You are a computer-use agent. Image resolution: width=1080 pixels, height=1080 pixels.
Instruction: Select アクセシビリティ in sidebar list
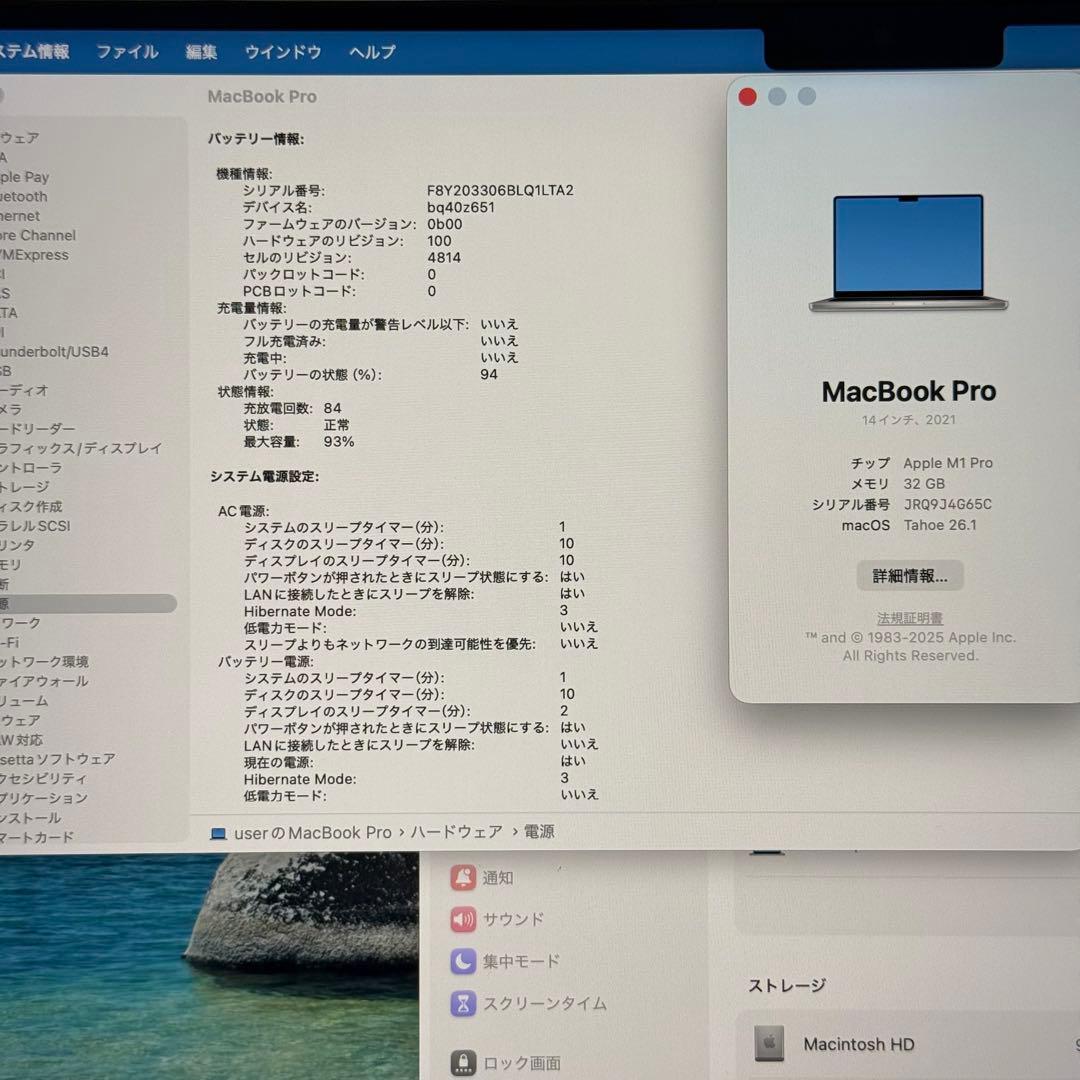[44, 778]
